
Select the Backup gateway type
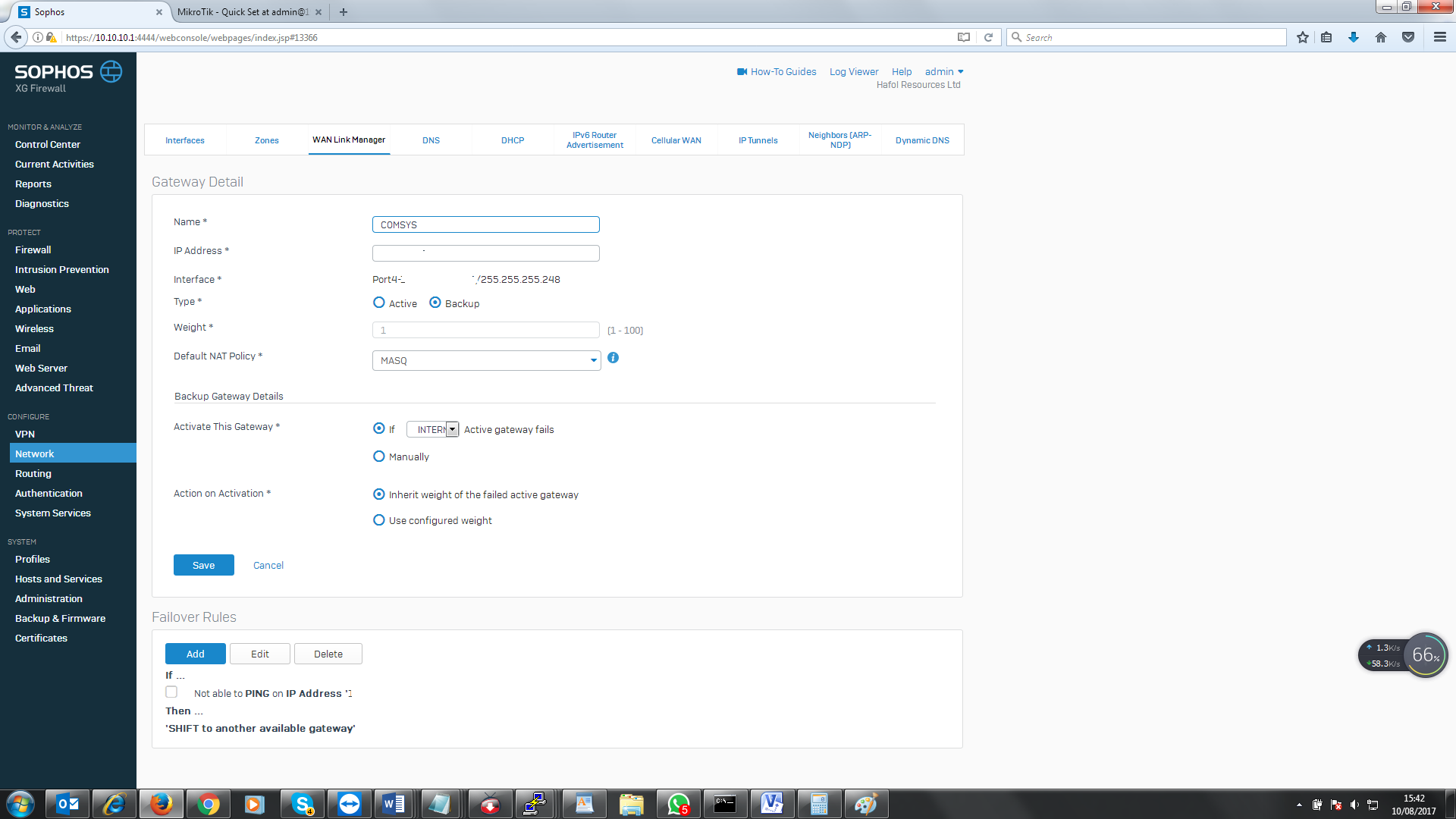click(x=435, y=303)
